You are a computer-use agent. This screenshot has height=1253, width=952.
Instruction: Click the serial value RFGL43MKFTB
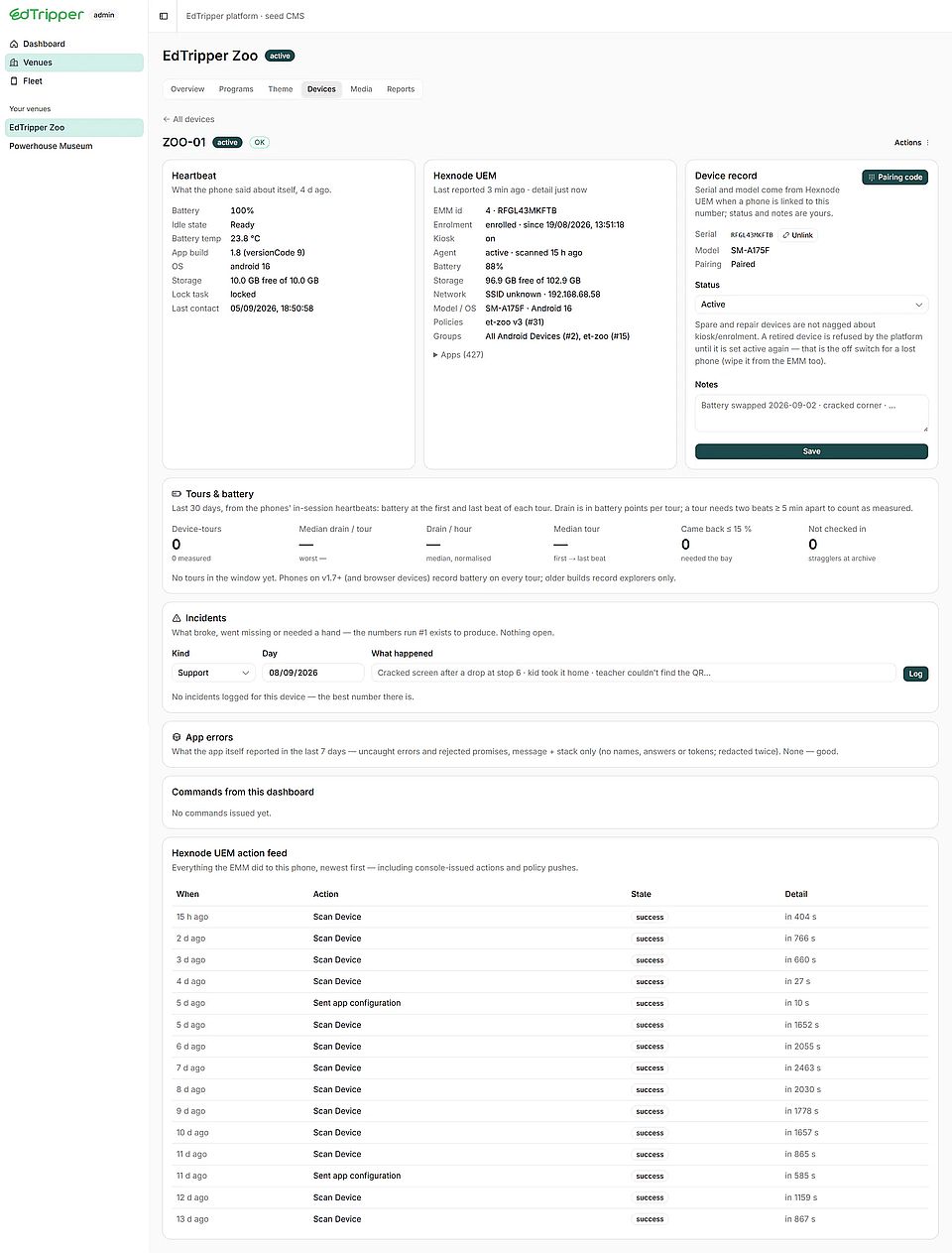[752, 235]
